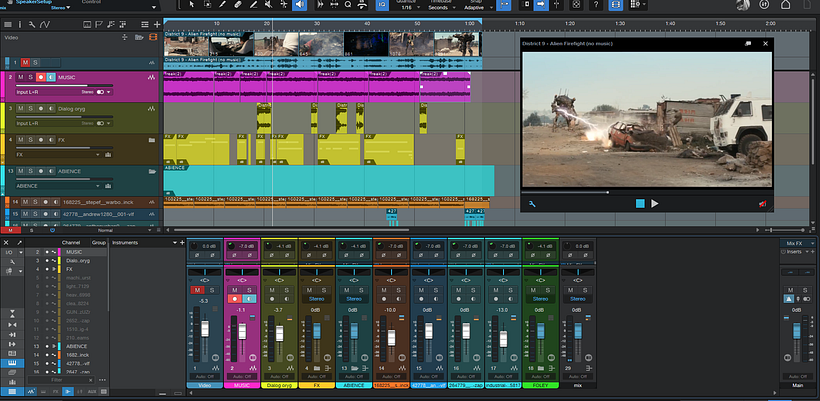Select the Listen speaker tool
The width and height of the screenshot is (820, 401).
click(x=299, y=5)
